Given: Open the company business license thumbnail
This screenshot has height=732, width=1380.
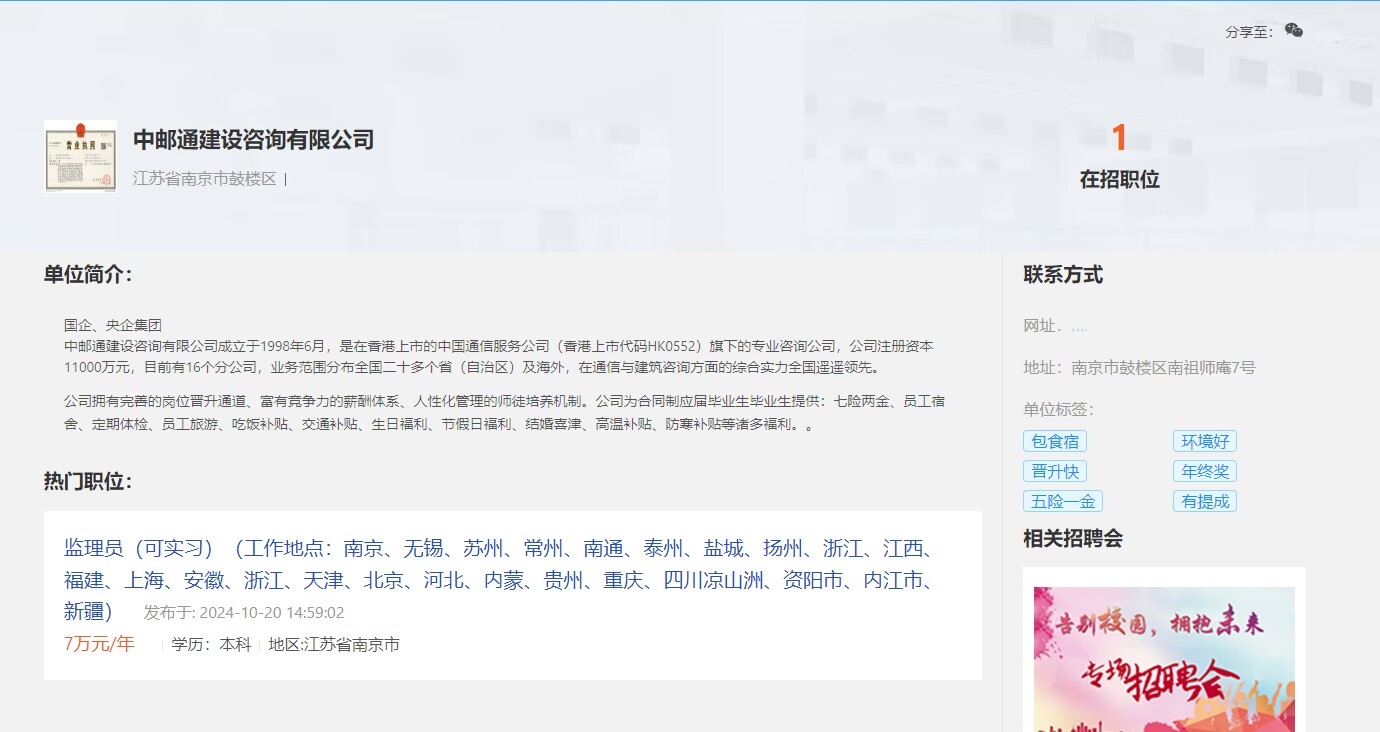Looking at the screenshot, I should click(x=80, y=156).
